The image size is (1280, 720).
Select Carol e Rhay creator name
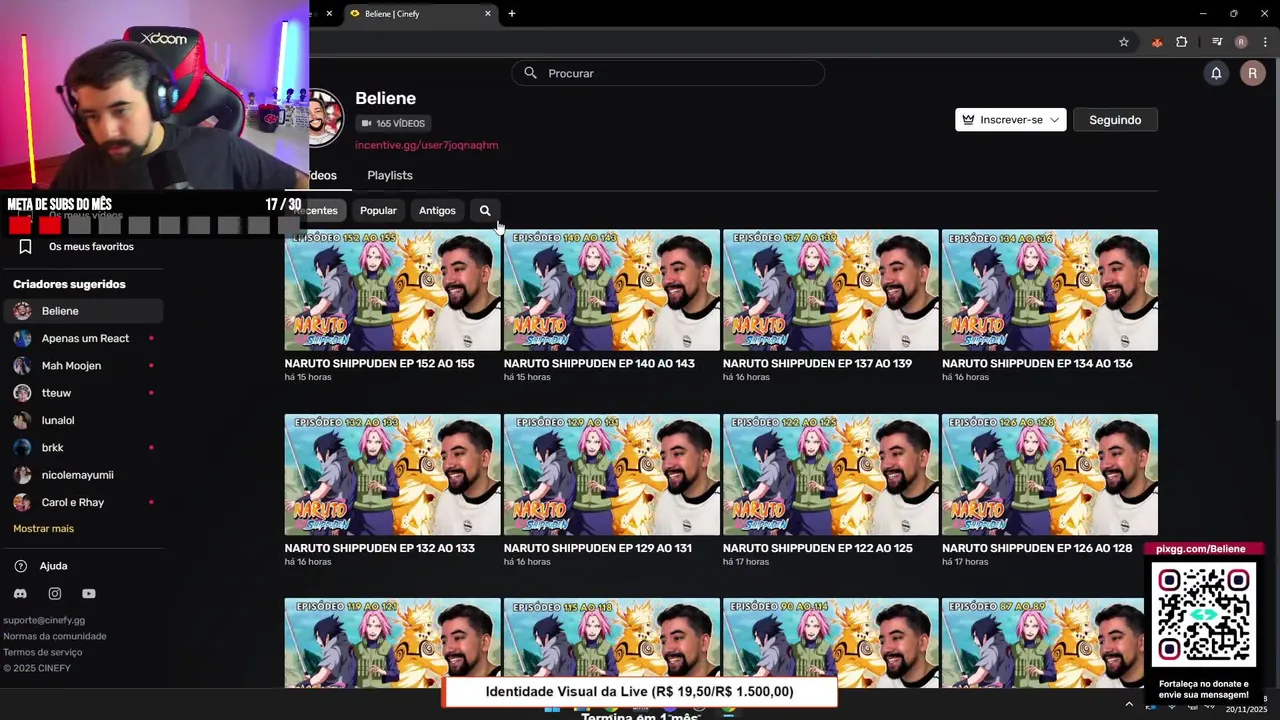(73, 502)
